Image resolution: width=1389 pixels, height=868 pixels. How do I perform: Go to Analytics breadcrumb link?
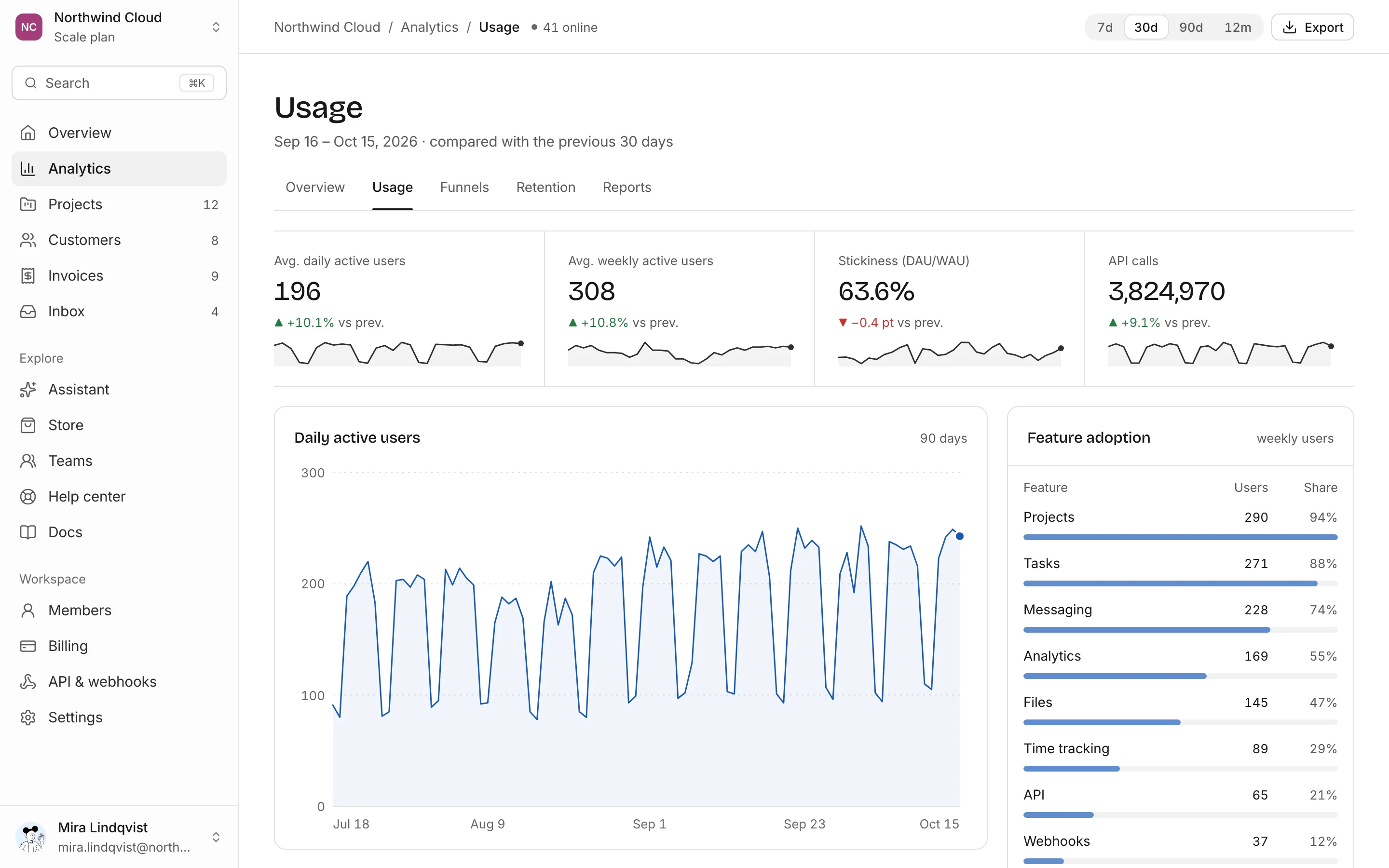coord(429,27)
